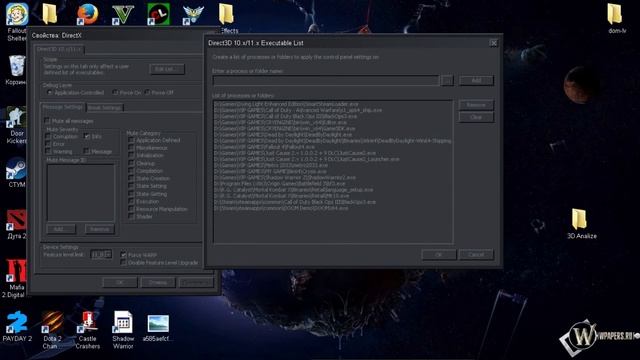Select Application Controlled debug layer option
The width and height of the screenshot is (640, 360).
click(50, 93)
